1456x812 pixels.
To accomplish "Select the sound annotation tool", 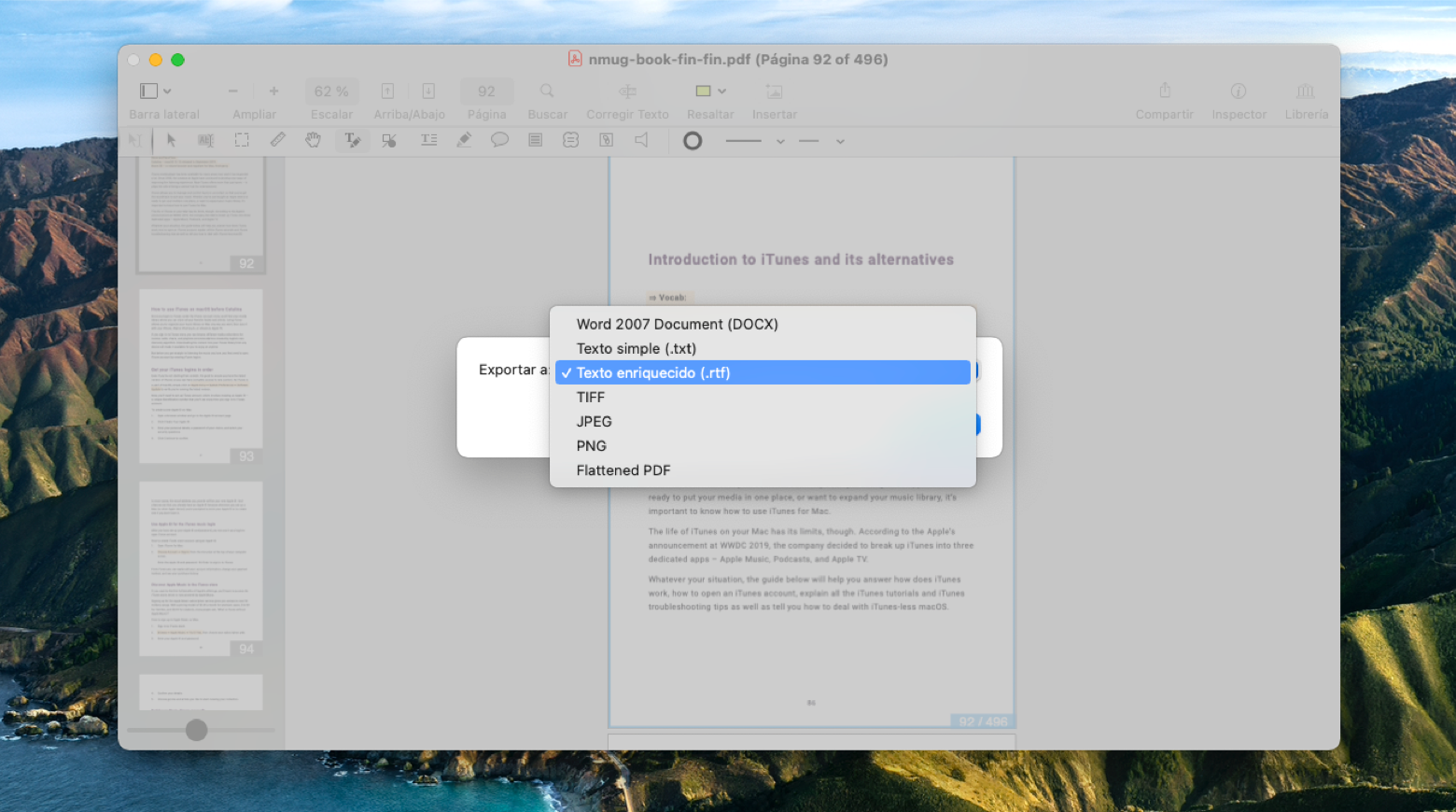I will click(x=641, y=140).
